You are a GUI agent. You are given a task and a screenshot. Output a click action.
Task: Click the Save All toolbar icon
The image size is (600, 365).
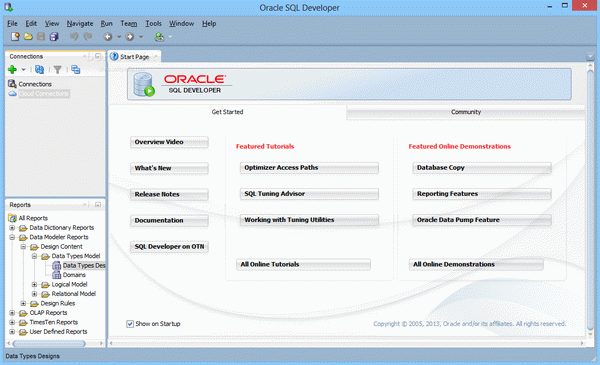point(54,37)
